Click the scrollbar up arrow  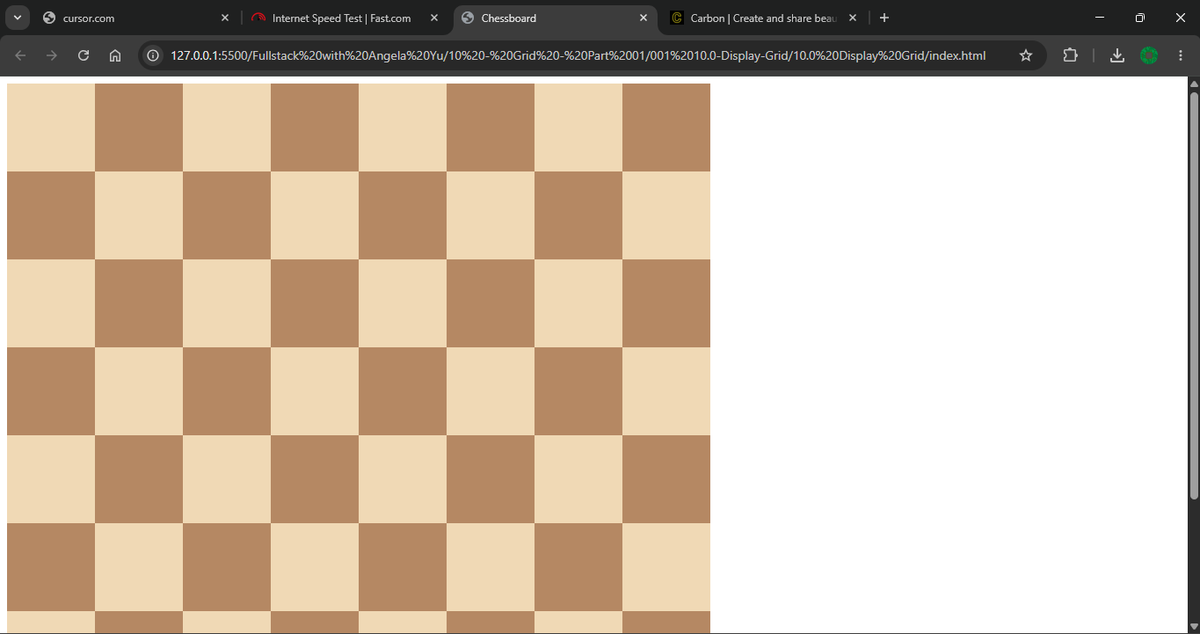[1192, 83]
